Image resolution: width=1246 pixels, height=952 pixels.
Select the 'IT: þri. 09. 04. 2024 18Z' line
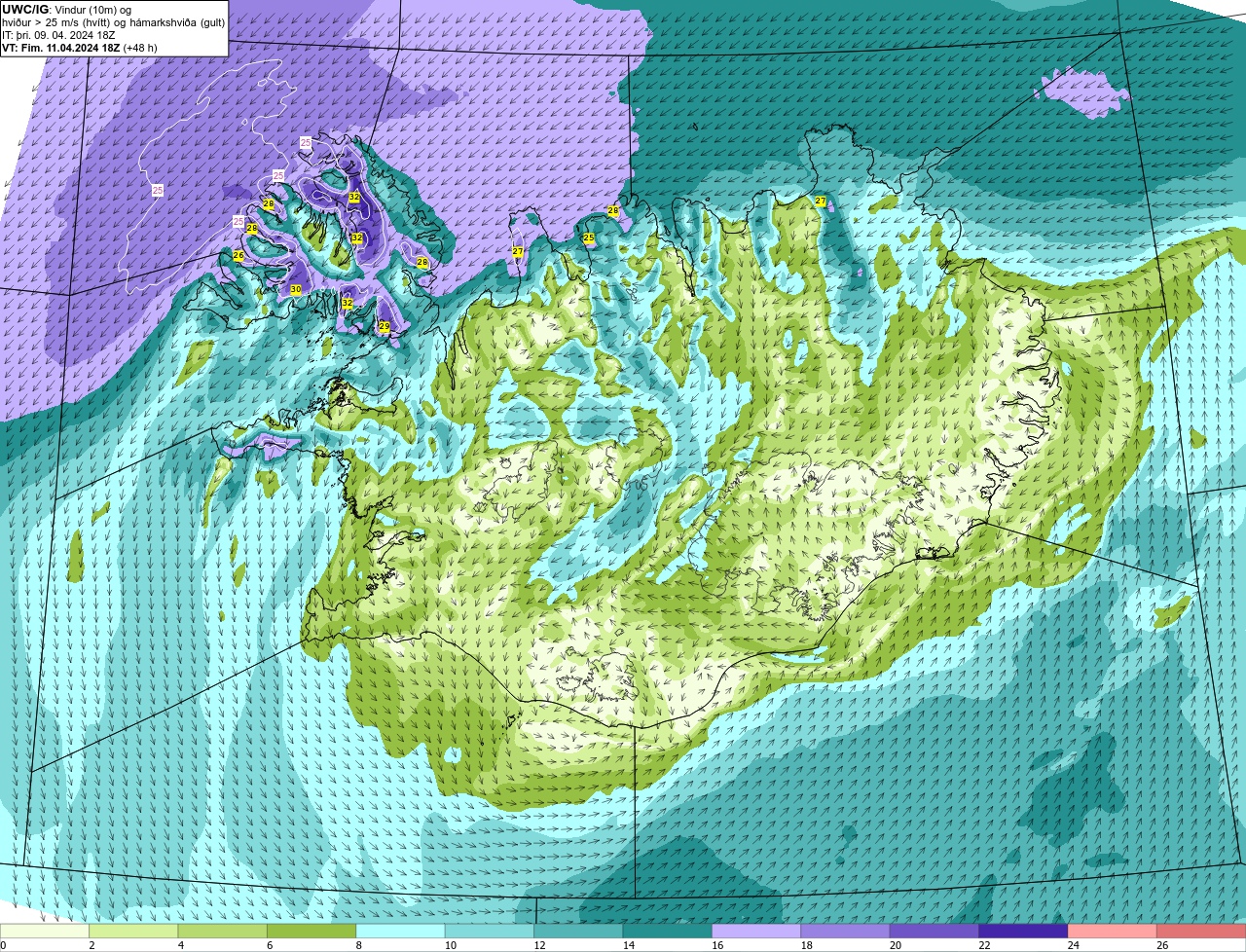click(59, 35)
